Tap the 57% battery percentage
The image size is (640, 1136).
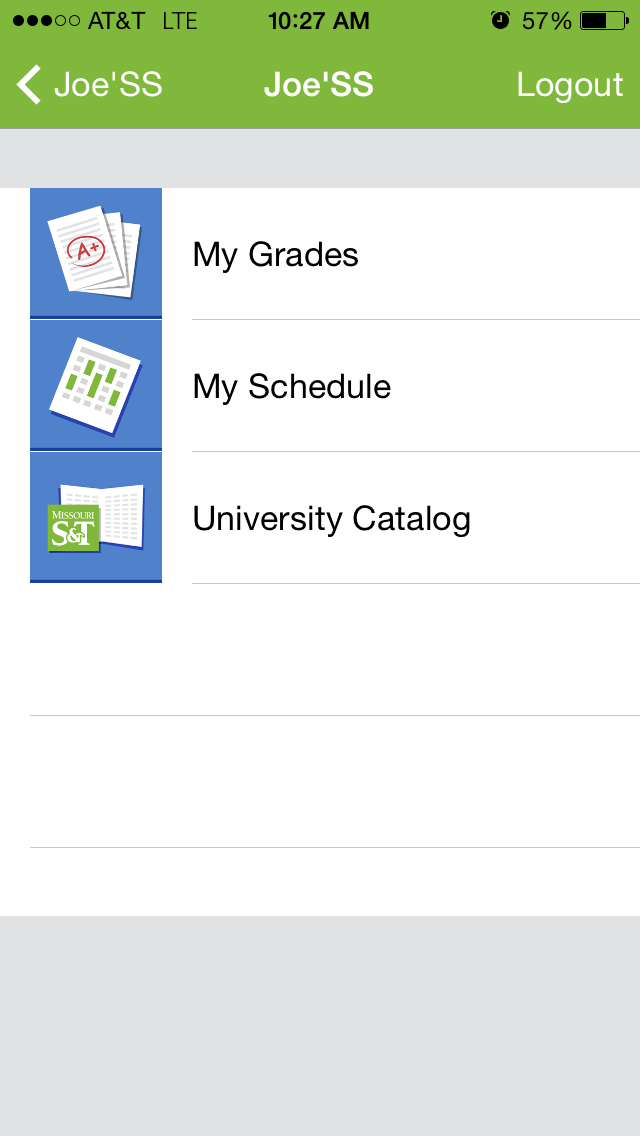coord(546,21)
